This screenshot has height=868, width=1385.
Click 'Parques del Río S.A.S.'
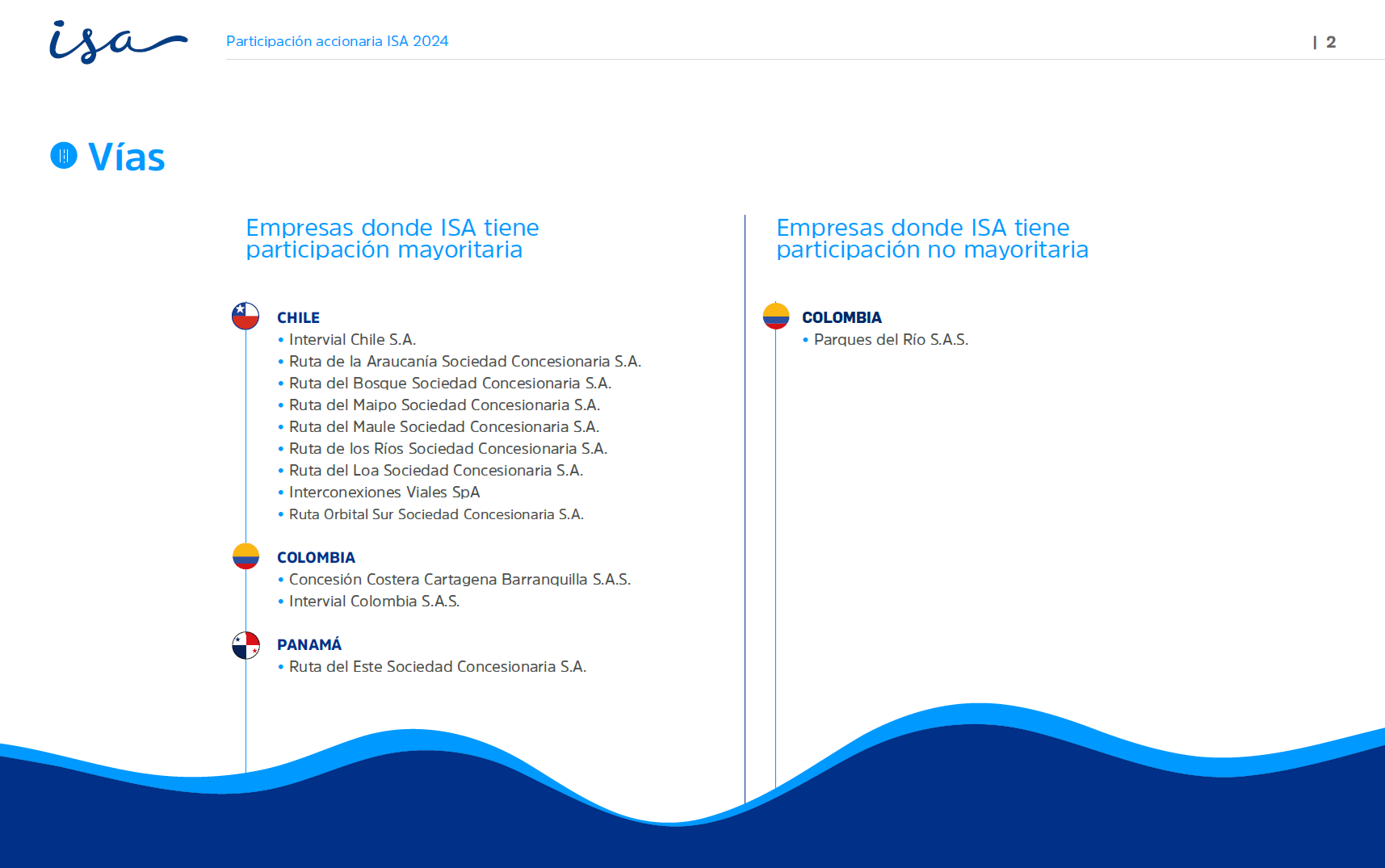click(x=892, y=340)
